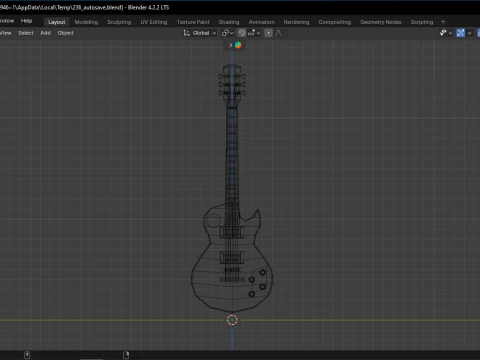Open the Animation workspace tab
Image resolution: width=480 pixels, height=360 pixels.
coord(261,22)
